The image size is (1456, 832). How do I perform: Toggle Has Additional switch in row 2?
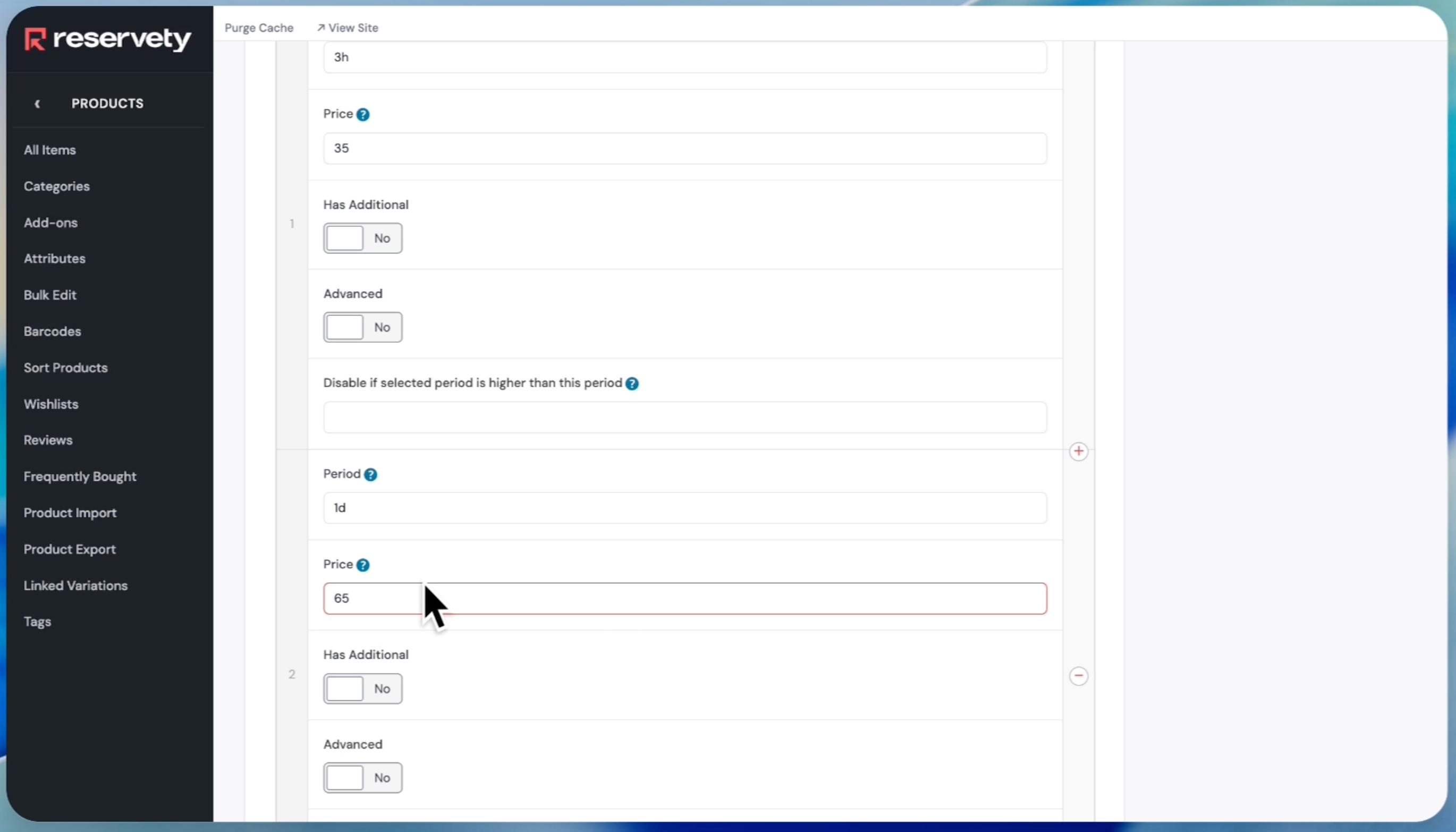point(362,689)
